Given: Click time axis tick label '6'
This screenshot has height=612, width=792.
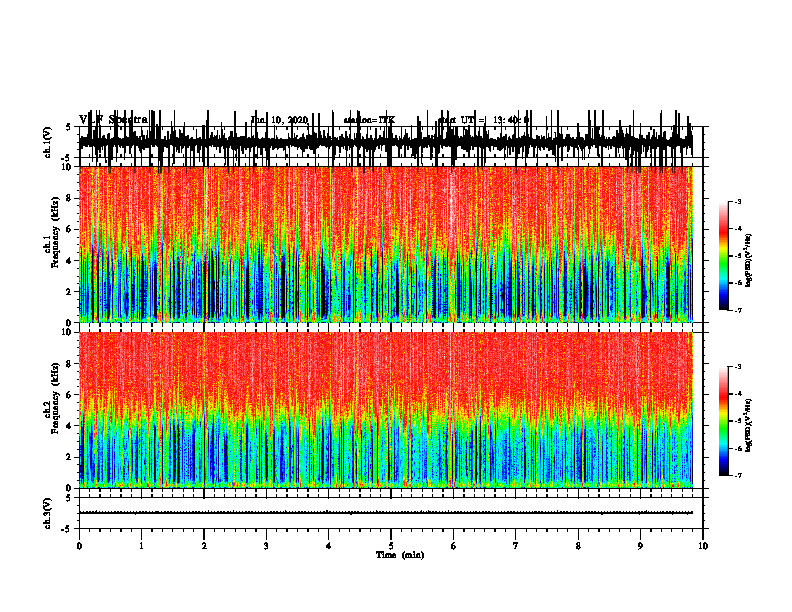Looking at the screenshot, I should pyautogui.click(x=454, y=546).
